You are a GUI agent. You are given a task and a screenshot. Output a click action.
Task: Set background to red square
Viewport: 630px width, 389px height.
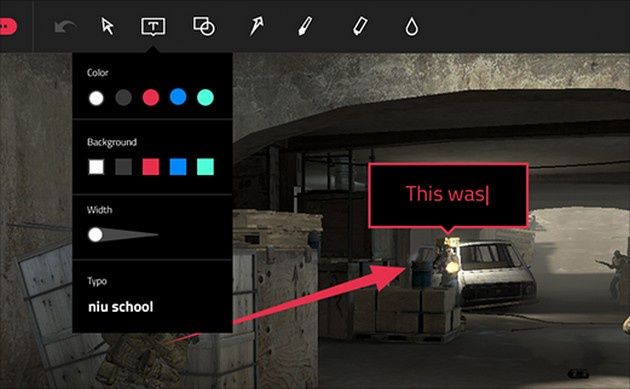[x=151, y=167]
